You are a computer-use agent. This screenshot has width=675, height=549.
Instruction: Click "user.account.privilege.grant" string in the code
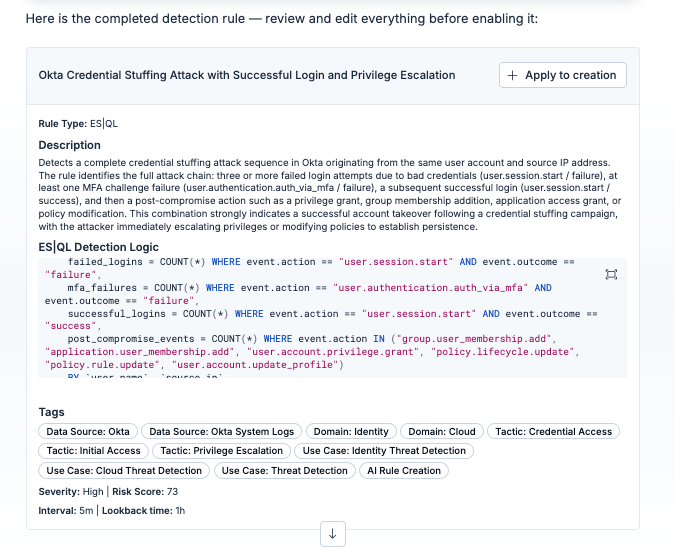pos(333,352)
